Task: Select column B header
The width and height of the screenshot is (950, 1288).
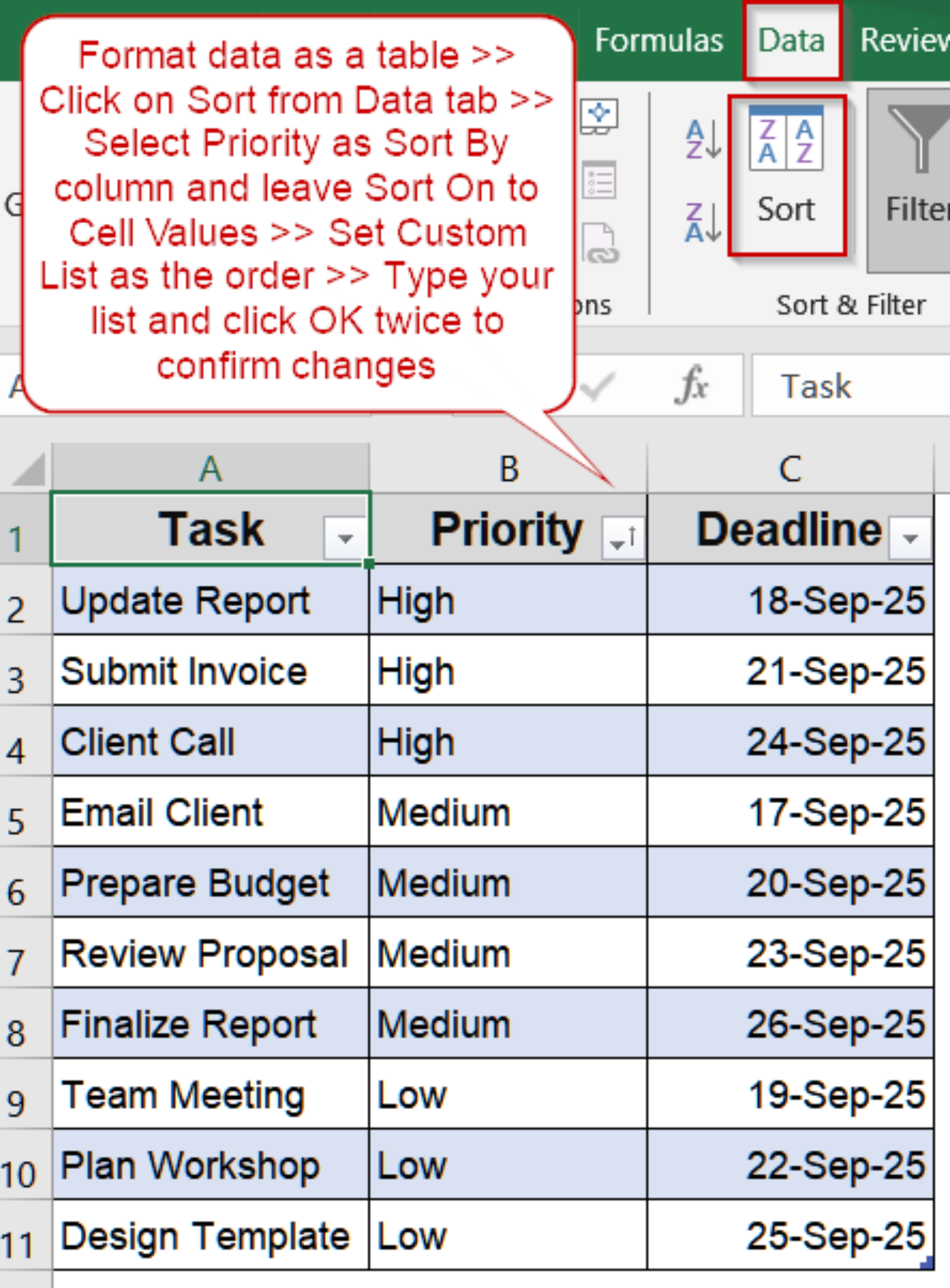Action: click(x=508, y=469)
